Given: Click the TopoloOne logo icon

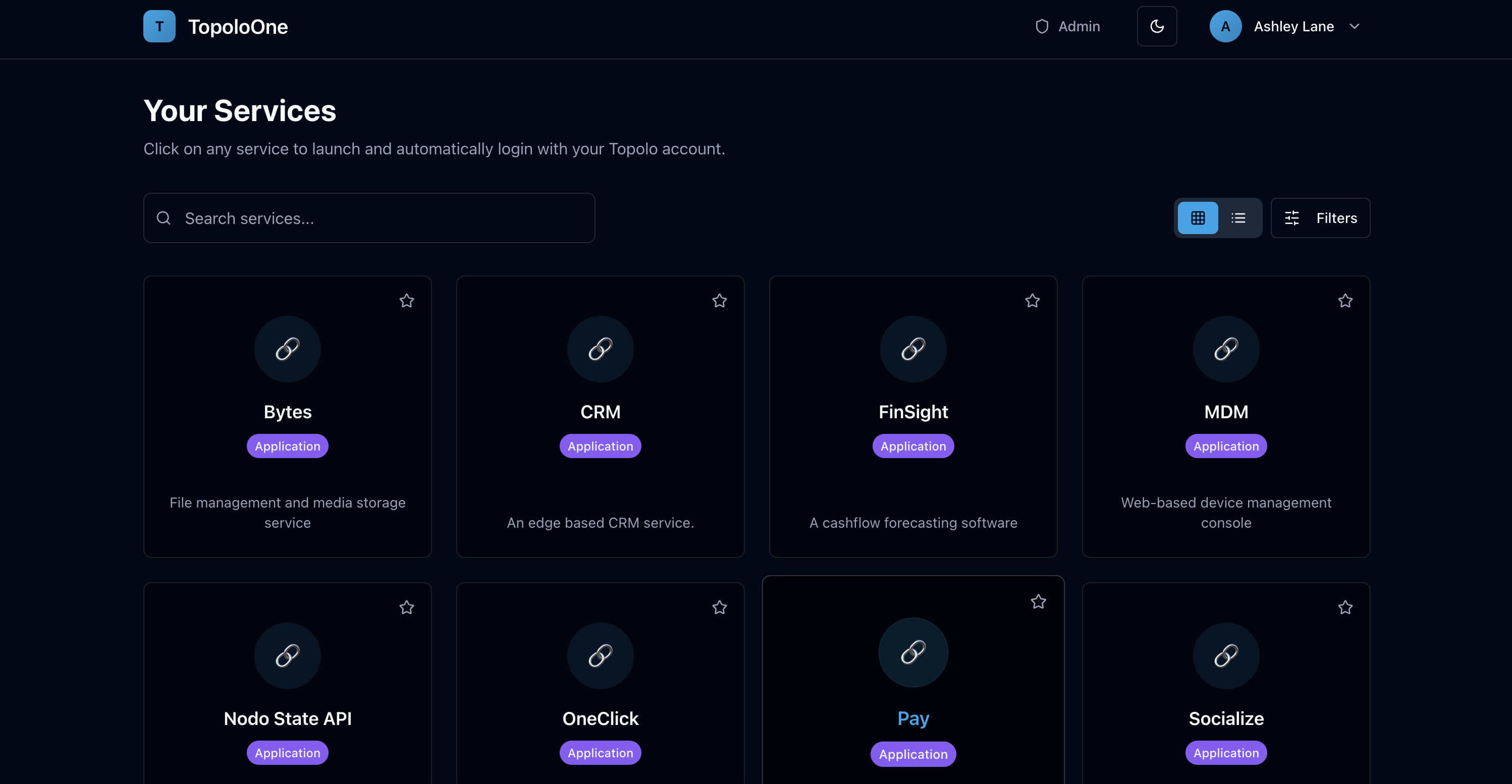Looking at the screenshot, I should tap(159, 26).
